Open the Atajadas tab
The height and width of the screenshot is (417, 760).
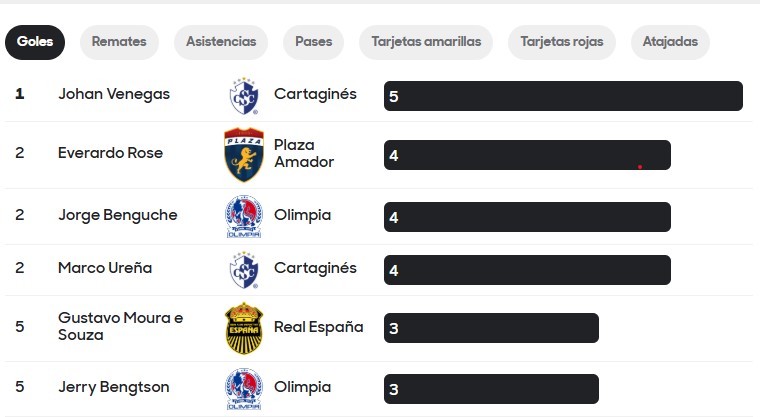click(x=670, y=42)
